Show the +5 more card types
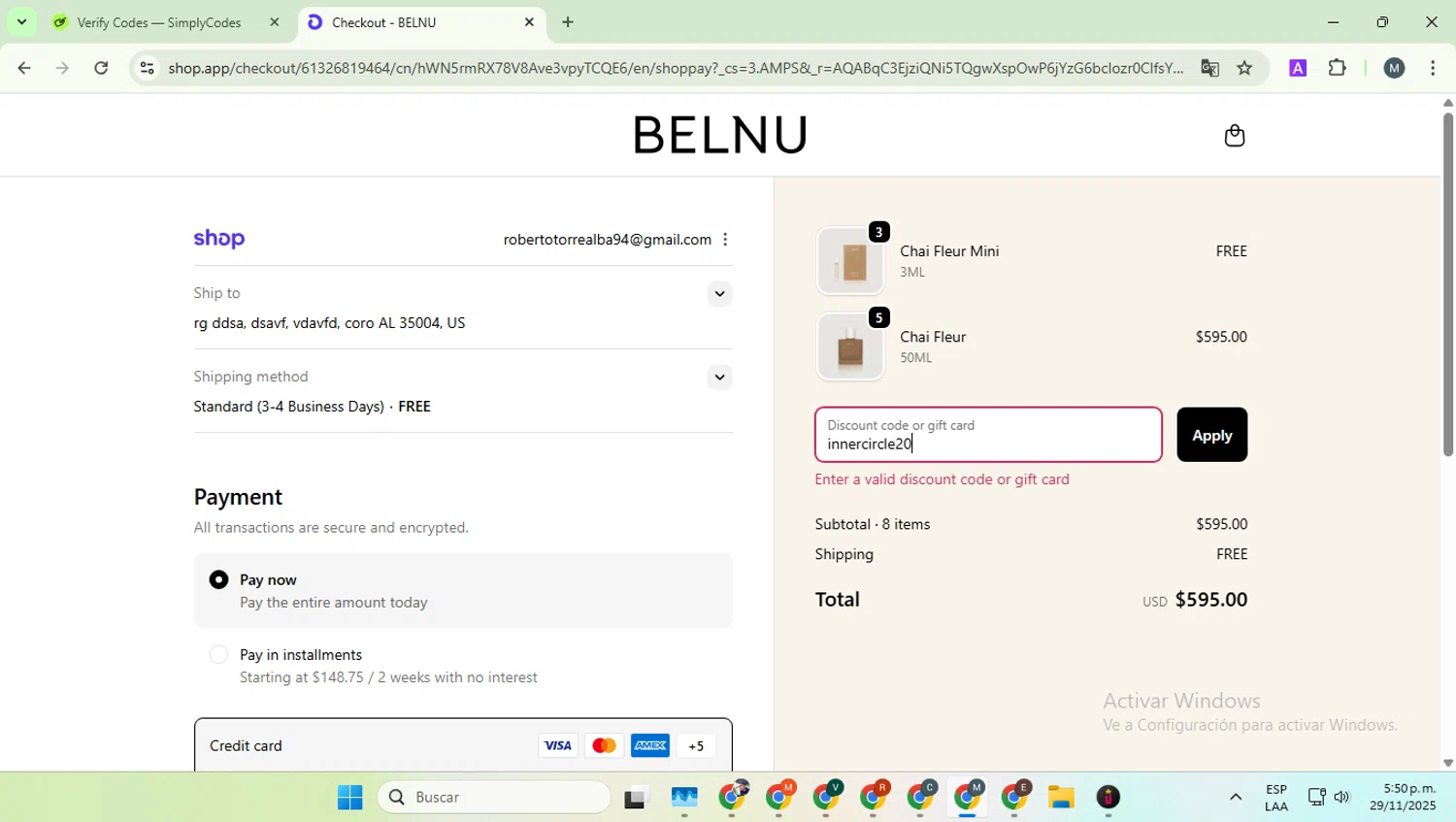The image size is (1456, 822). (x=696, y=745)
